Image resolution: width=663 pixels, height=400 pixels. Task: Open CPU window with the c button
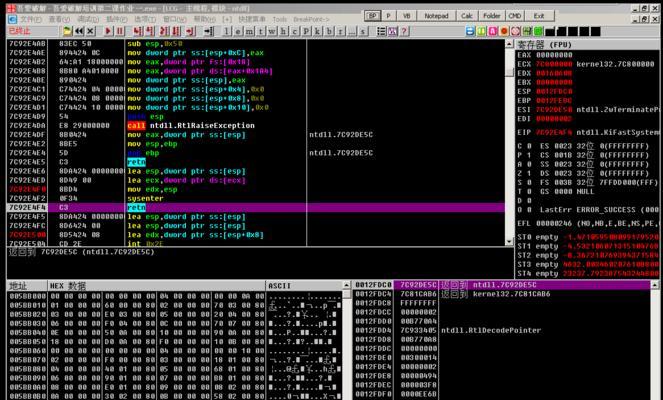click(295, 31)
